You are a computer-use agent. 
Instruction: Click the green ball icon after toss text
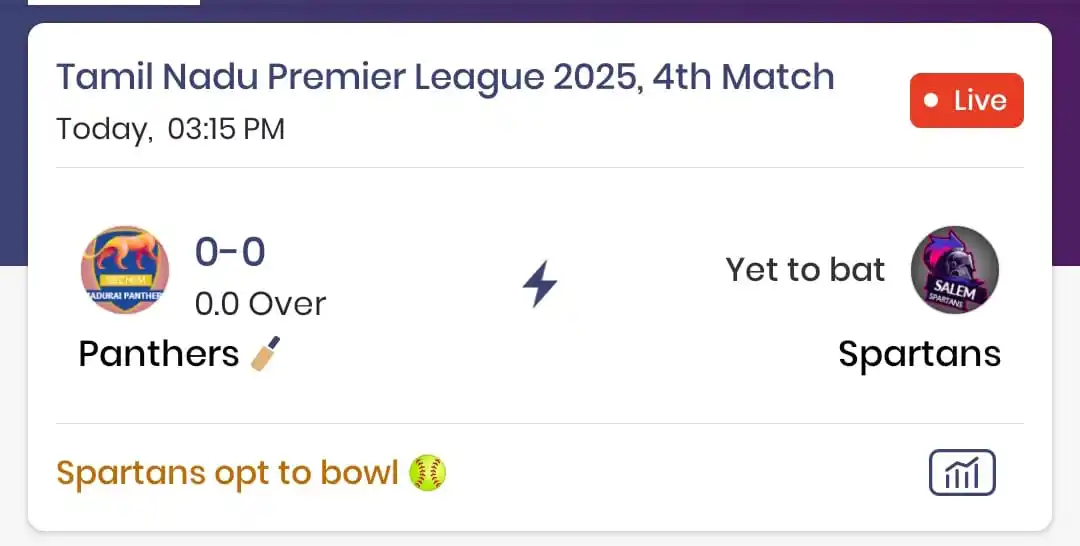(428, 473)
